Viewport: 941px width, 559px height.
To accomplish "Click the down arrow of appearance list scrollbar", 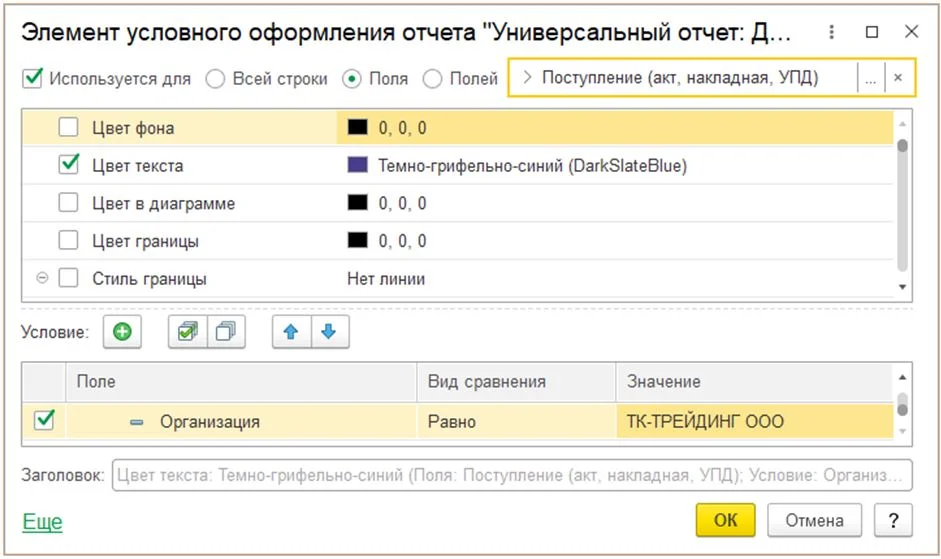I will coord(902,287).
